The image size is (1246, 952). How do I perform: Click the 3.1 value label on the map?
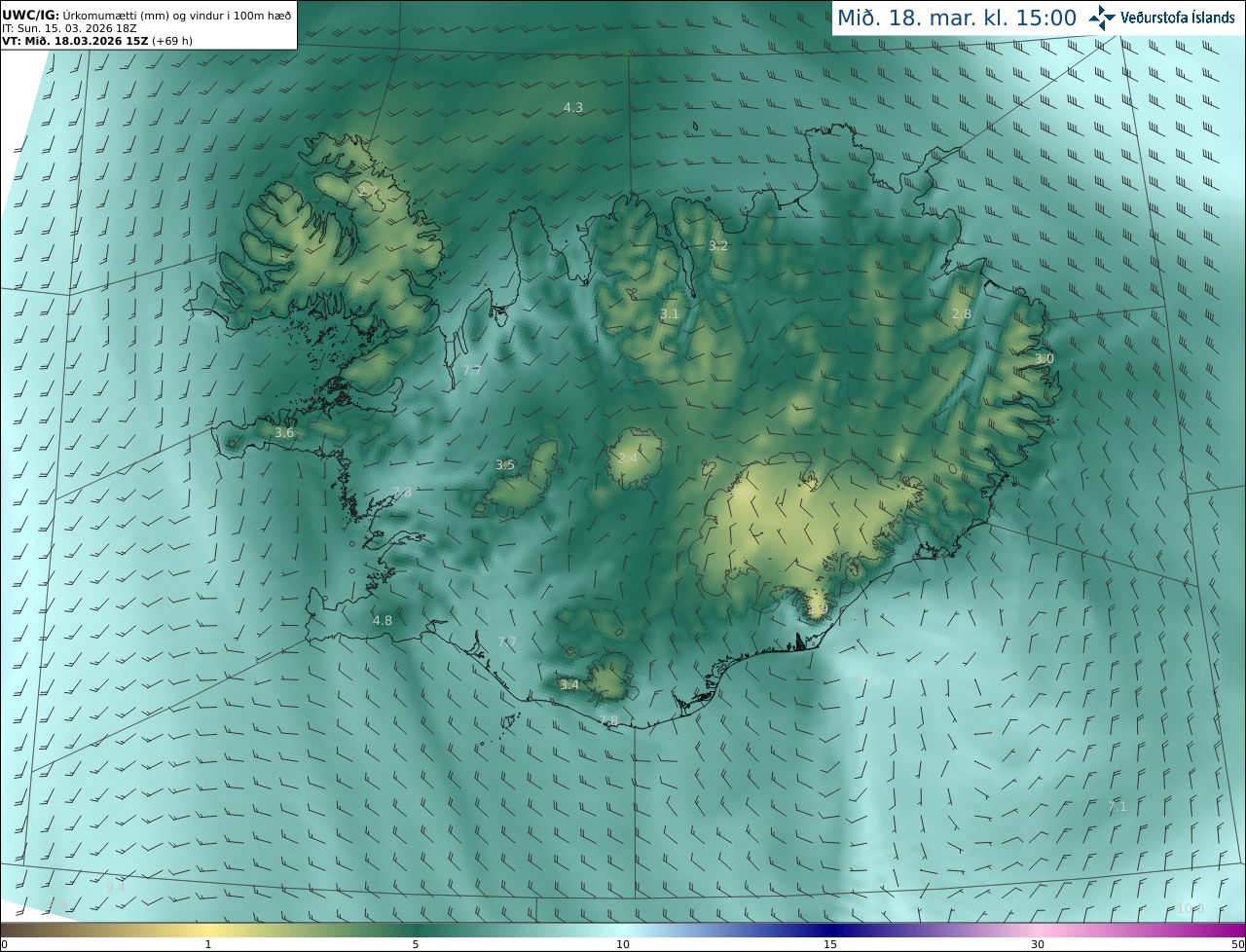click(670, 313)
